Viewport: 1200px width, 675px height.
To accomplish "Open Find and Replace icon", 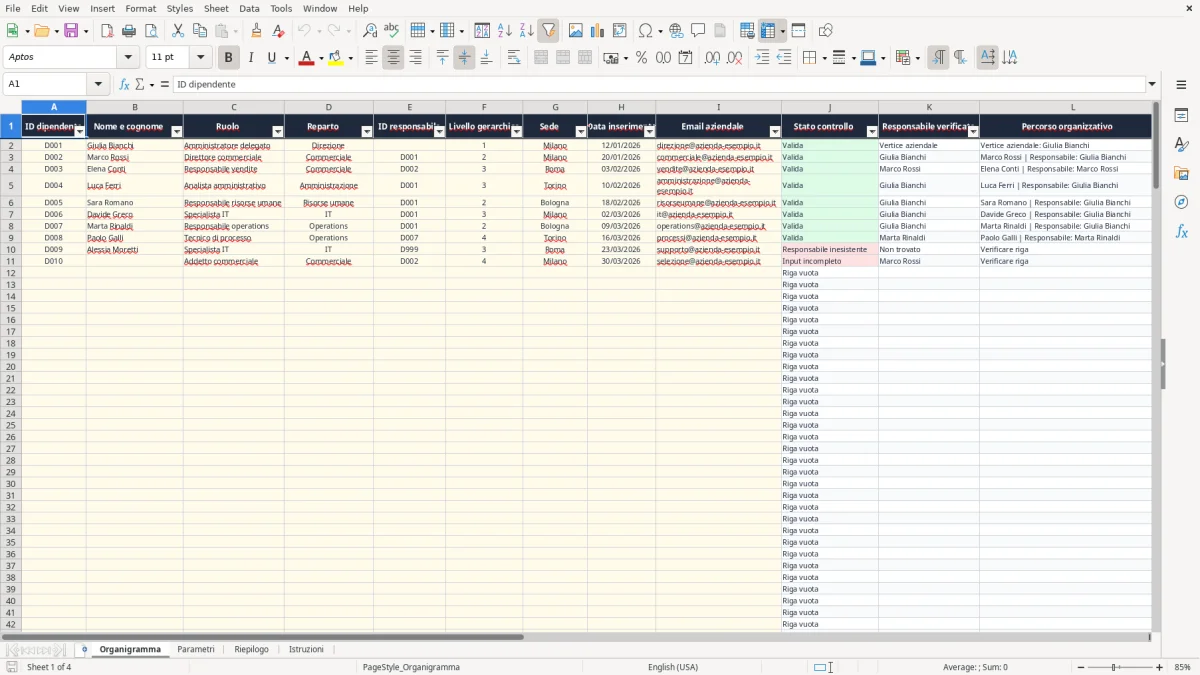I will point(370,31).
